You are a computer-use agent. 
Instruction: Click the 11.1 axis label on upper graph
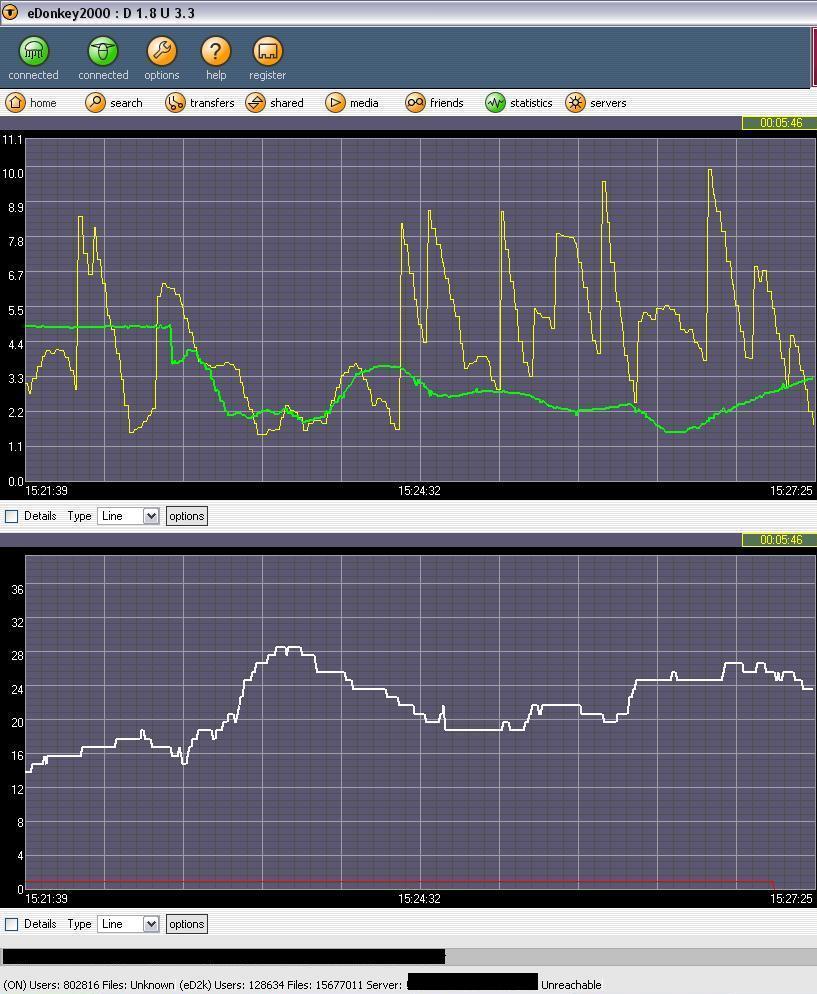coord(13,139)
